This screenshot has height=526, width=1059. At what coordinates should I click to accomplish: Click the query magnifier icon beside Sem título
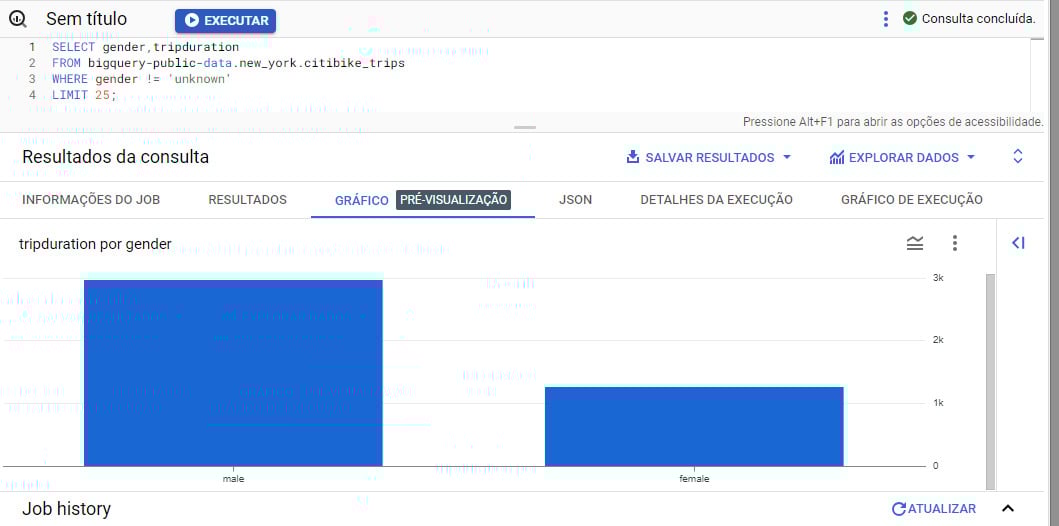(x=17, y=19)
